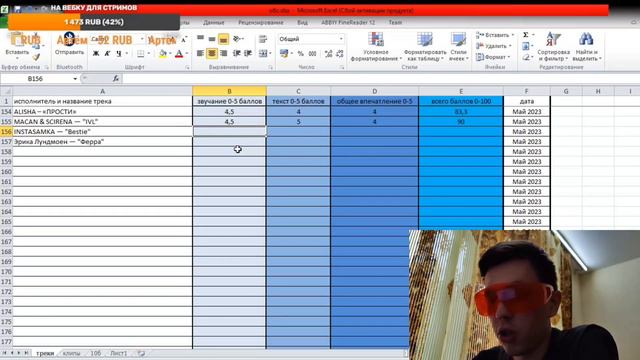Toggle center horizontal alignment

tap(212, 53)
